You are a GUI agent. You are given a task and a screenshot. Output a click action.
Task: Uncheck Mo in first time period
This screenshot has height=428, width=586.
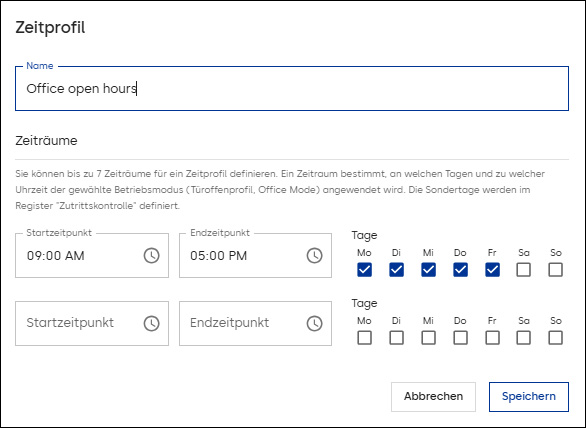364,270
